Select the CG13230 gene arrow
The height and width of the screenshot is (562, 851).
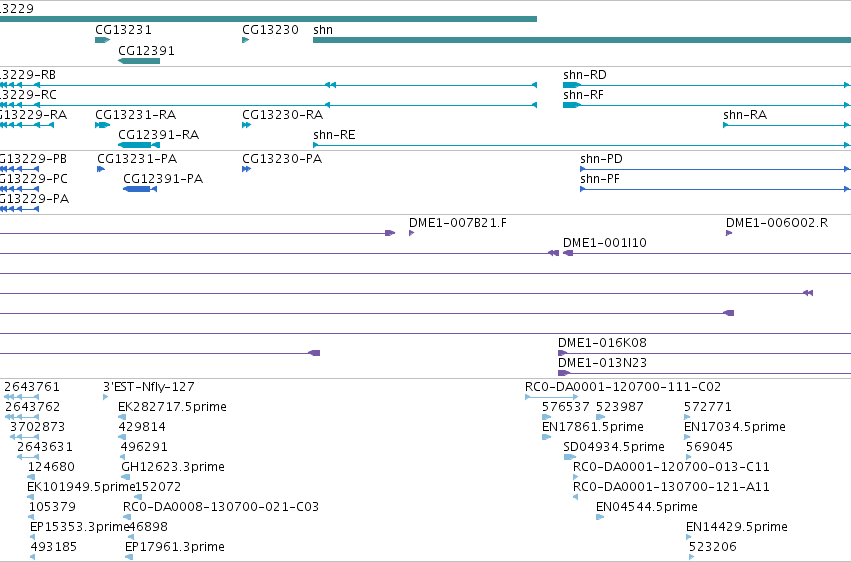tap(245, 40)
